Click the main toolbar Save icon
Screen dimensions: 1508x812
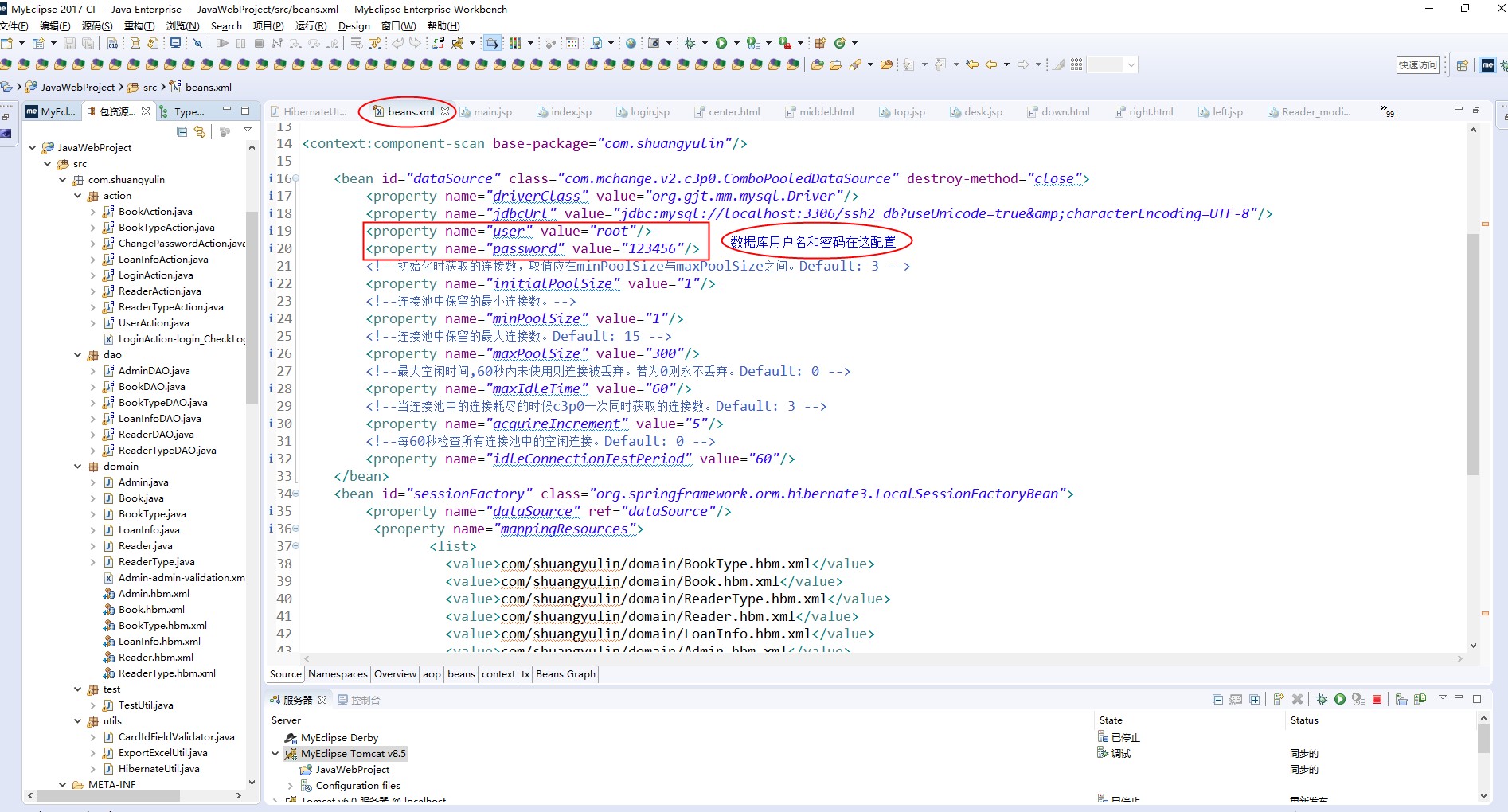pos(69,43)
